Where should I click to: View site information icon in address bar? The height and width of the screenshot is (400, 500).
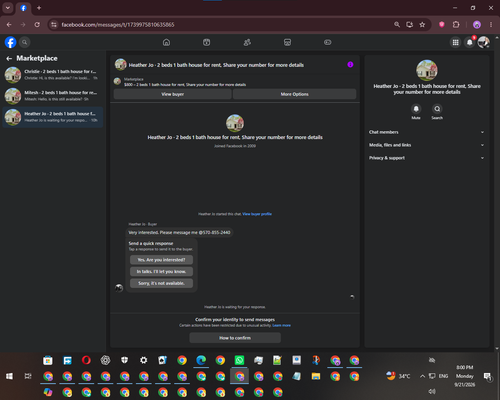(54, 25)
